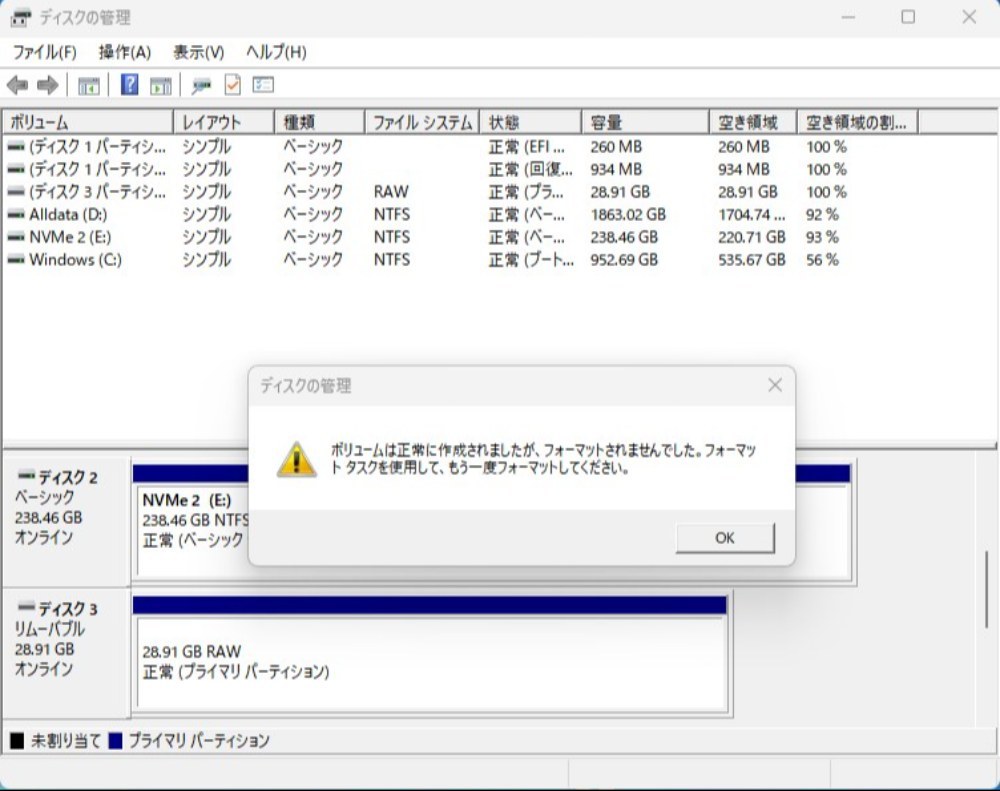Open Help with the blue question mark icon
Image resolution: width=1000 pixels, height=791 pixels.
[x=129, y=84]
